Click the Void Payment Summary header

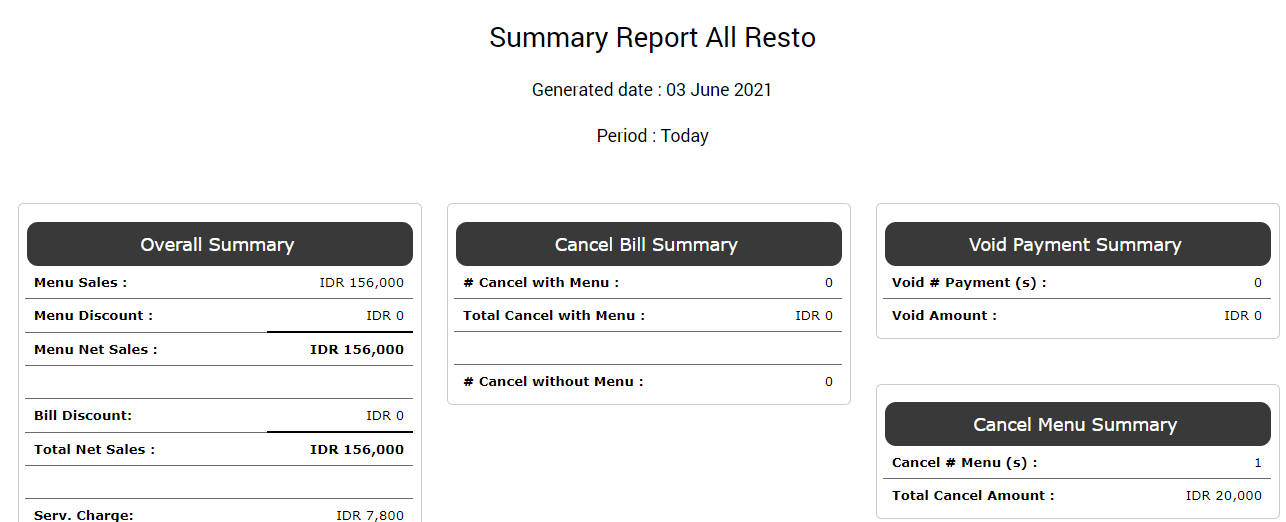(1075, 245)
